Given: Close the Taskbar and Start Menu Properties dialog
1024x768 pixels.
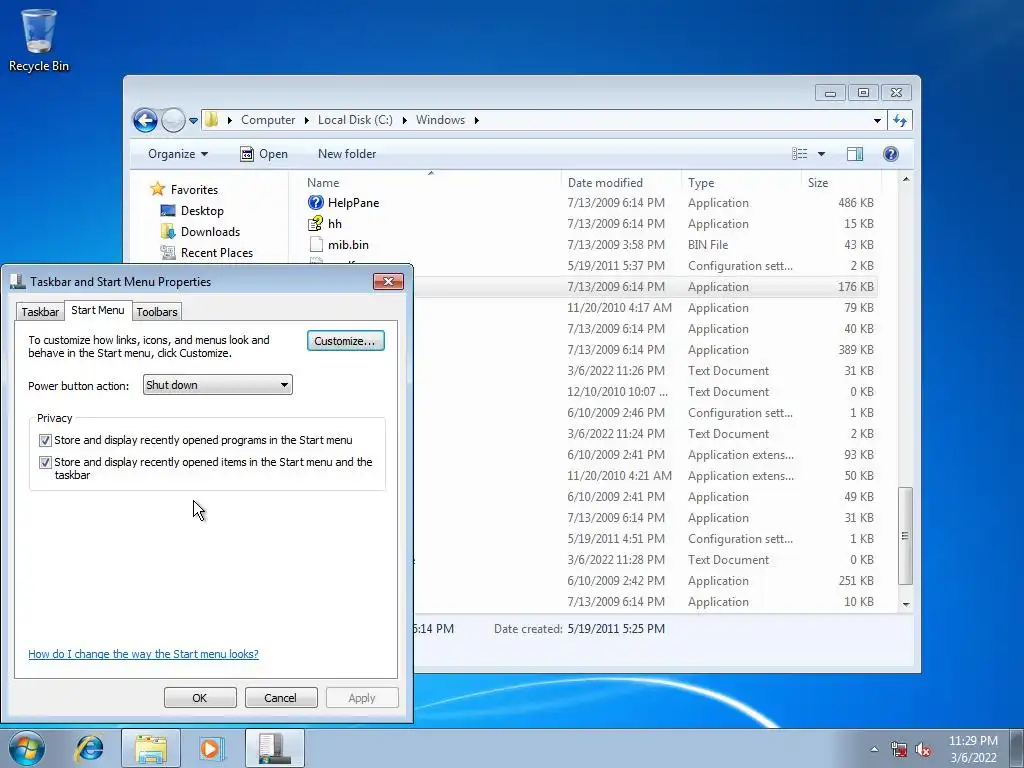Looking at the screenshot, I should click(x=389, y=281).
